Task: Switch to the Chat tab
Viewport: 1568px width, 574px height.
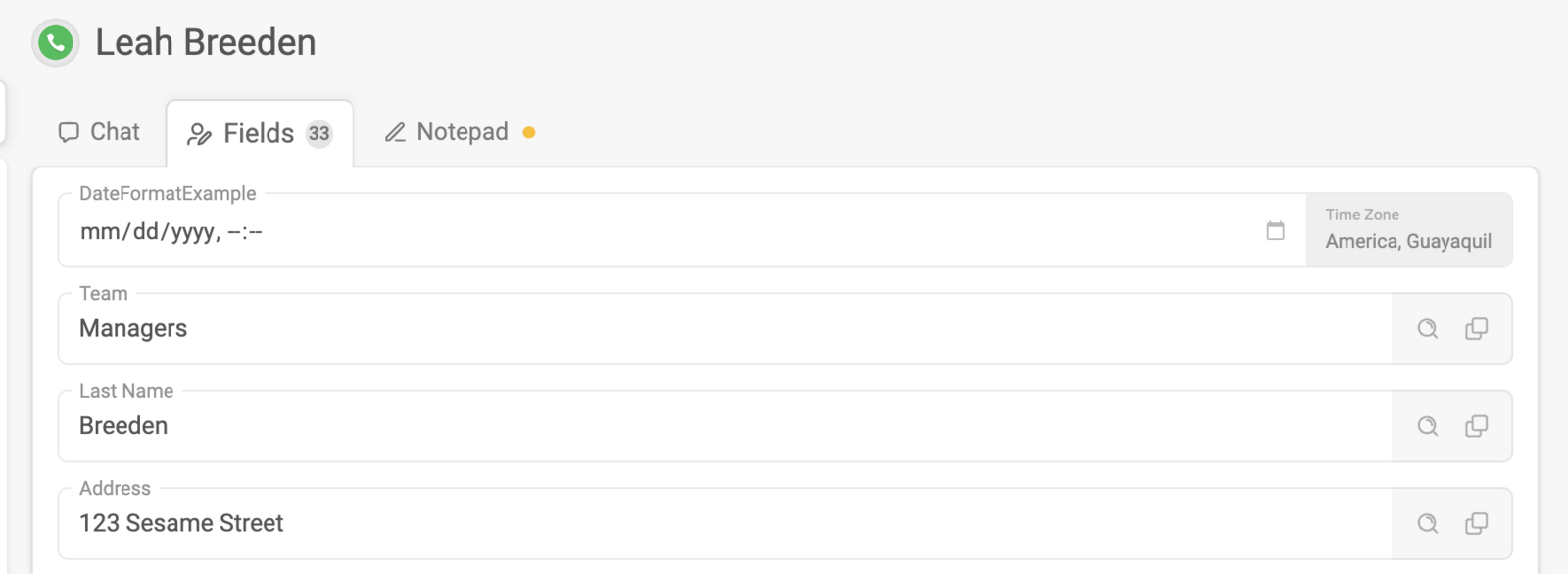Action: 99,132
